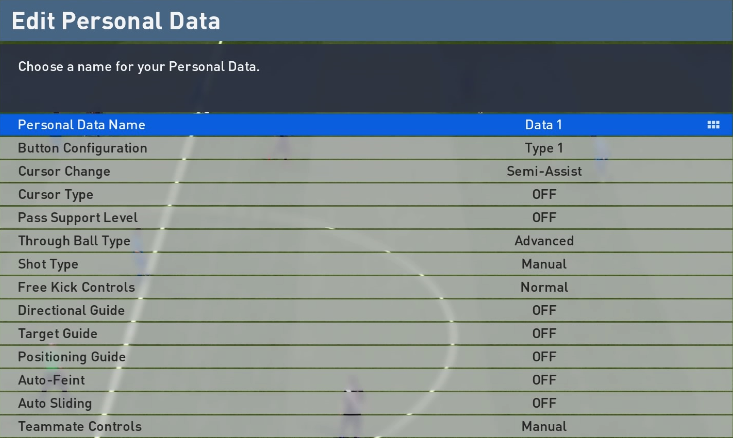The width and height of the screenshot is (733, 438).
Task: Click the keyboard grid icon beside Data 1
Action: pyautogui.click(x=713, y=125)
